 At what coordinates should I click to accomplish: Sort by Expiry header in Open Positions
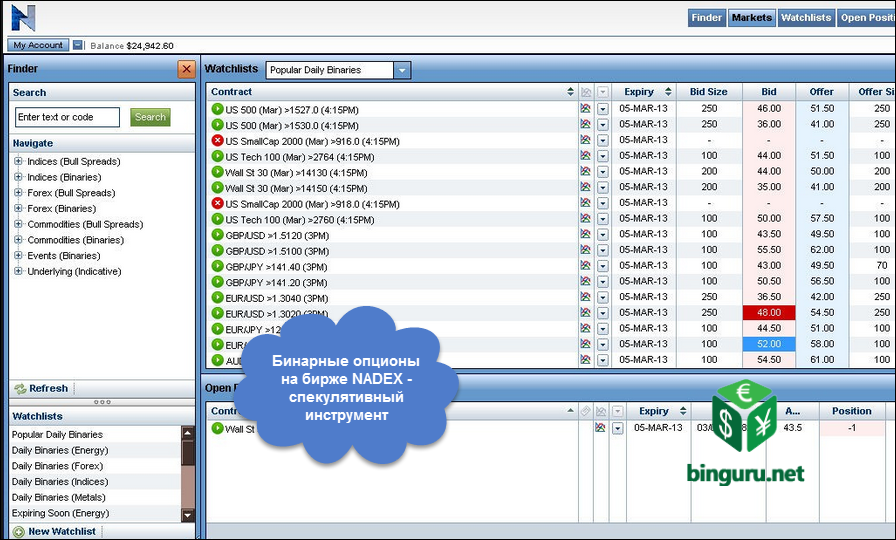coord(659,411)
